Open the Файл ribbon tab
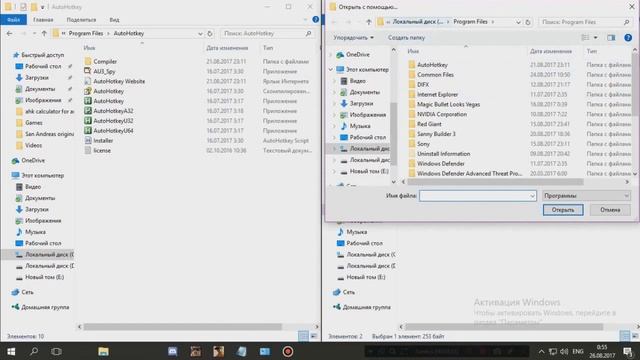This screenshot has height=360, width=640. pos(13,20)
